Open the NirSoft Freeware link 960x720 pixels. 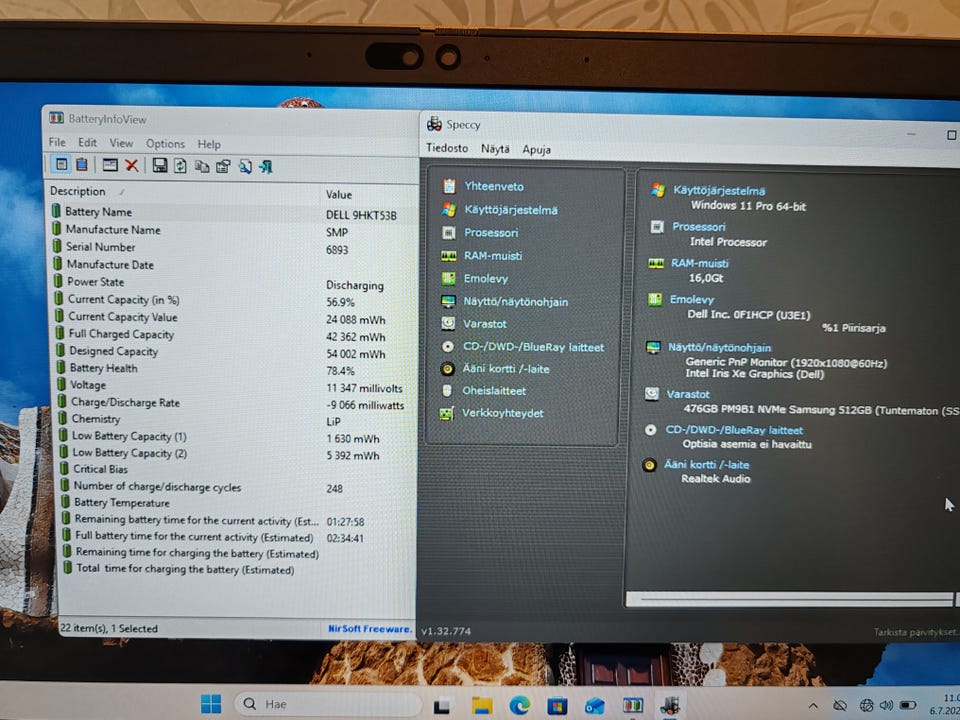click(x=369, y=629)
